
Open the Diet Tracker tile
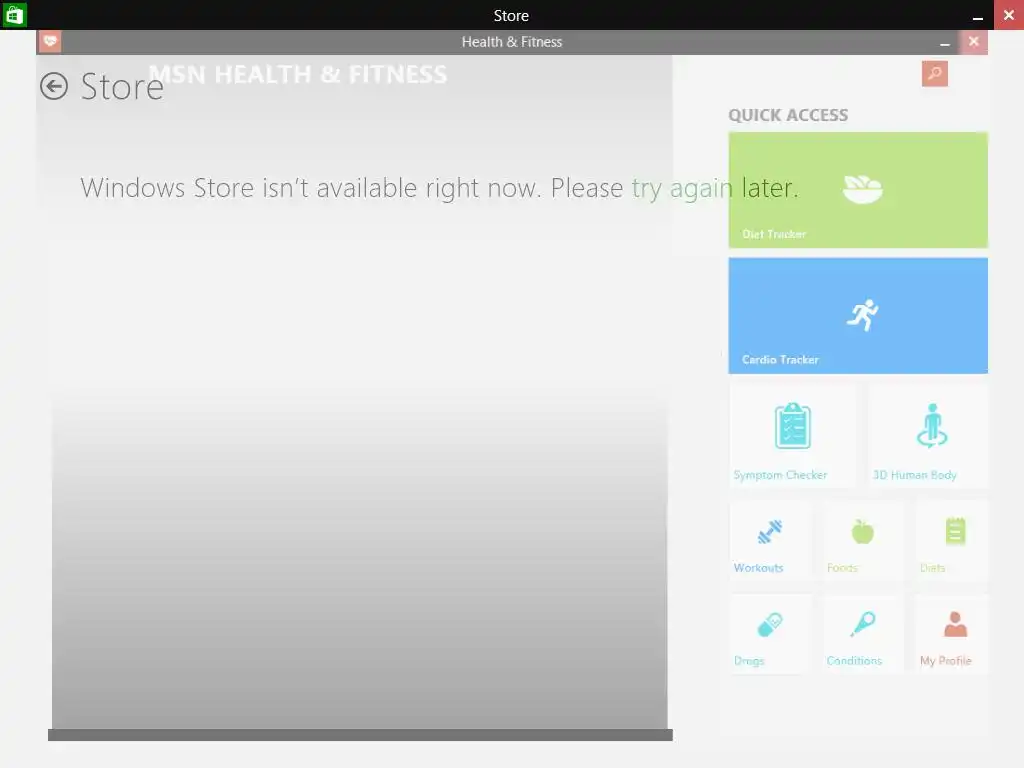tap(857, 190)
